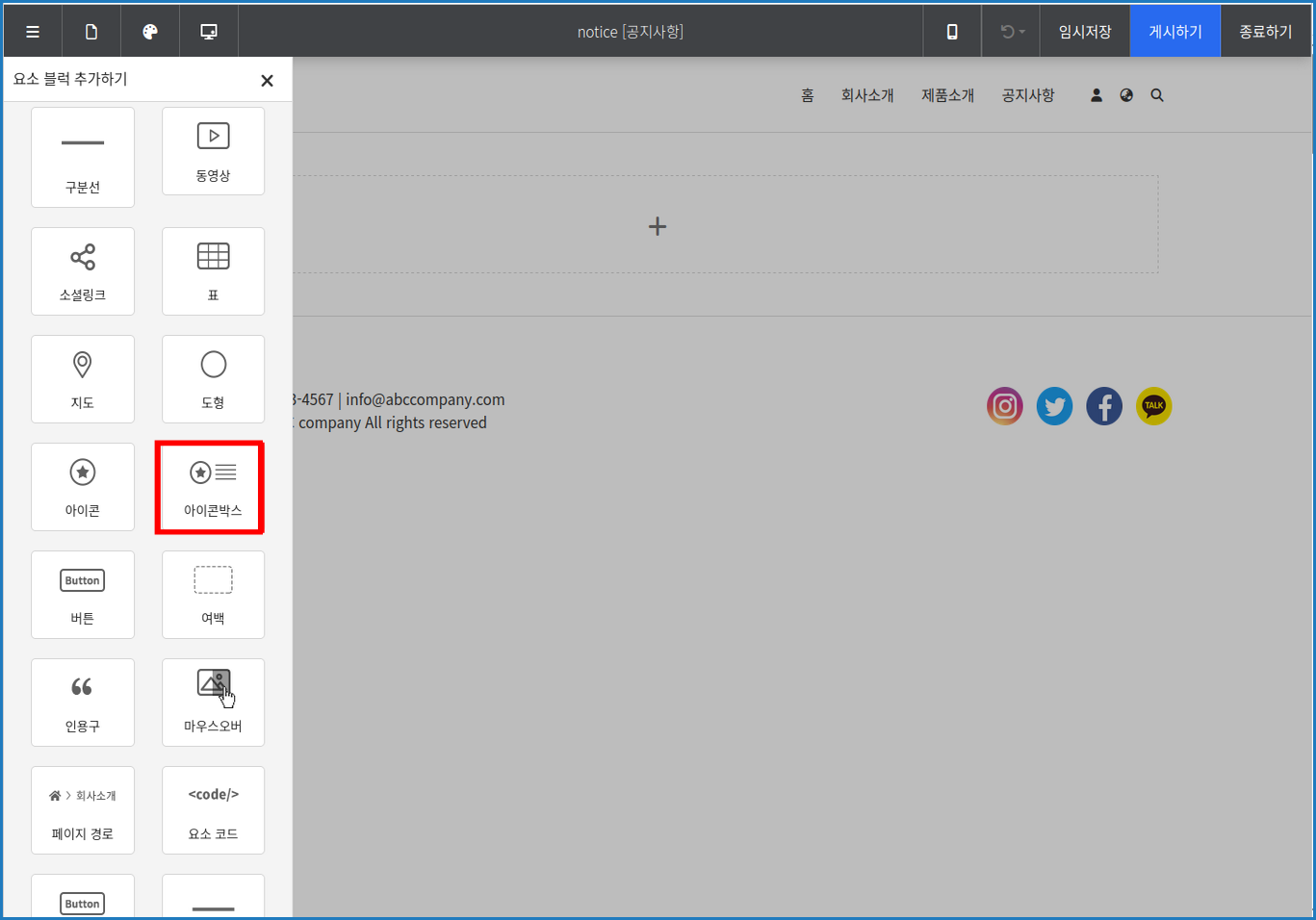Open the design palette panel
The image size is (1316, 920).
pyautogui.click(x=149, y=30)
